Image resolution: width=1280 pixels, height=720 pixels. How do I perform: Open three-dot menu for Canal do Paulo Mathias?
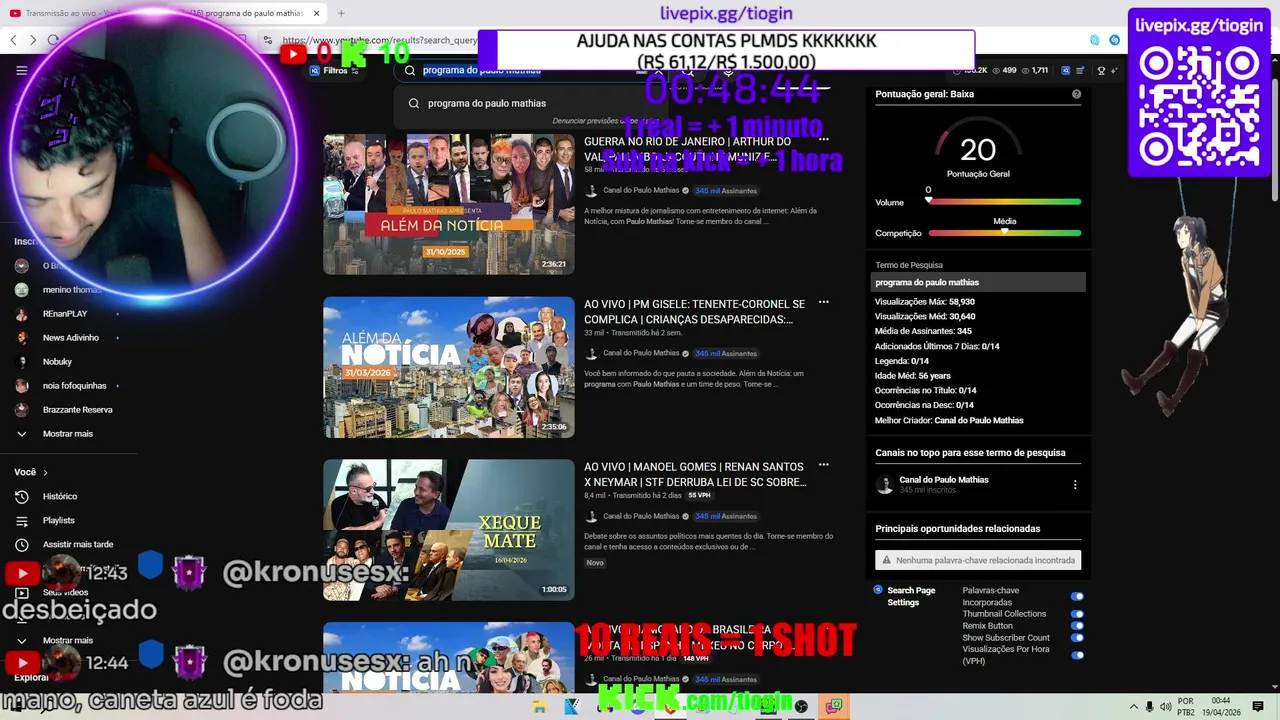pyautogui.click(x=1075, y=485)
